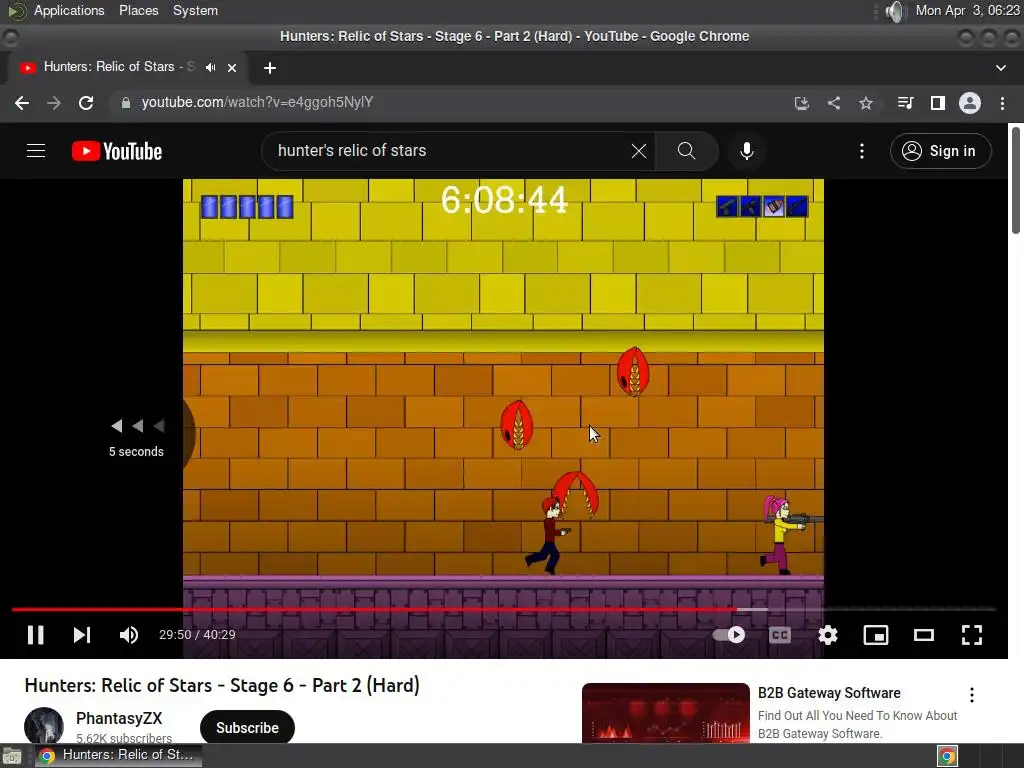Open the PhantasyZX channel avatar
1024x768 pixels.
[x=44, y=726]
